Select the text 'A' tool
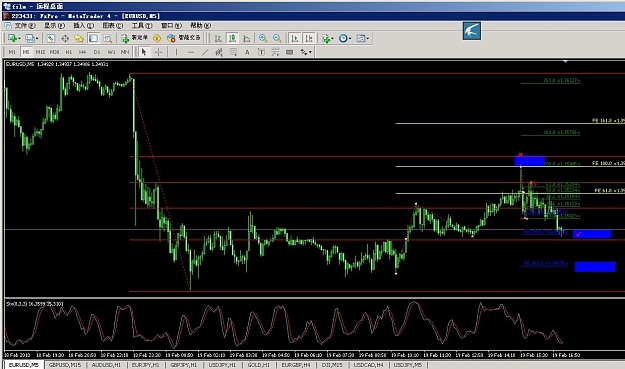The height and width of the screenshot is (369, 625). [x=247, y=52]
